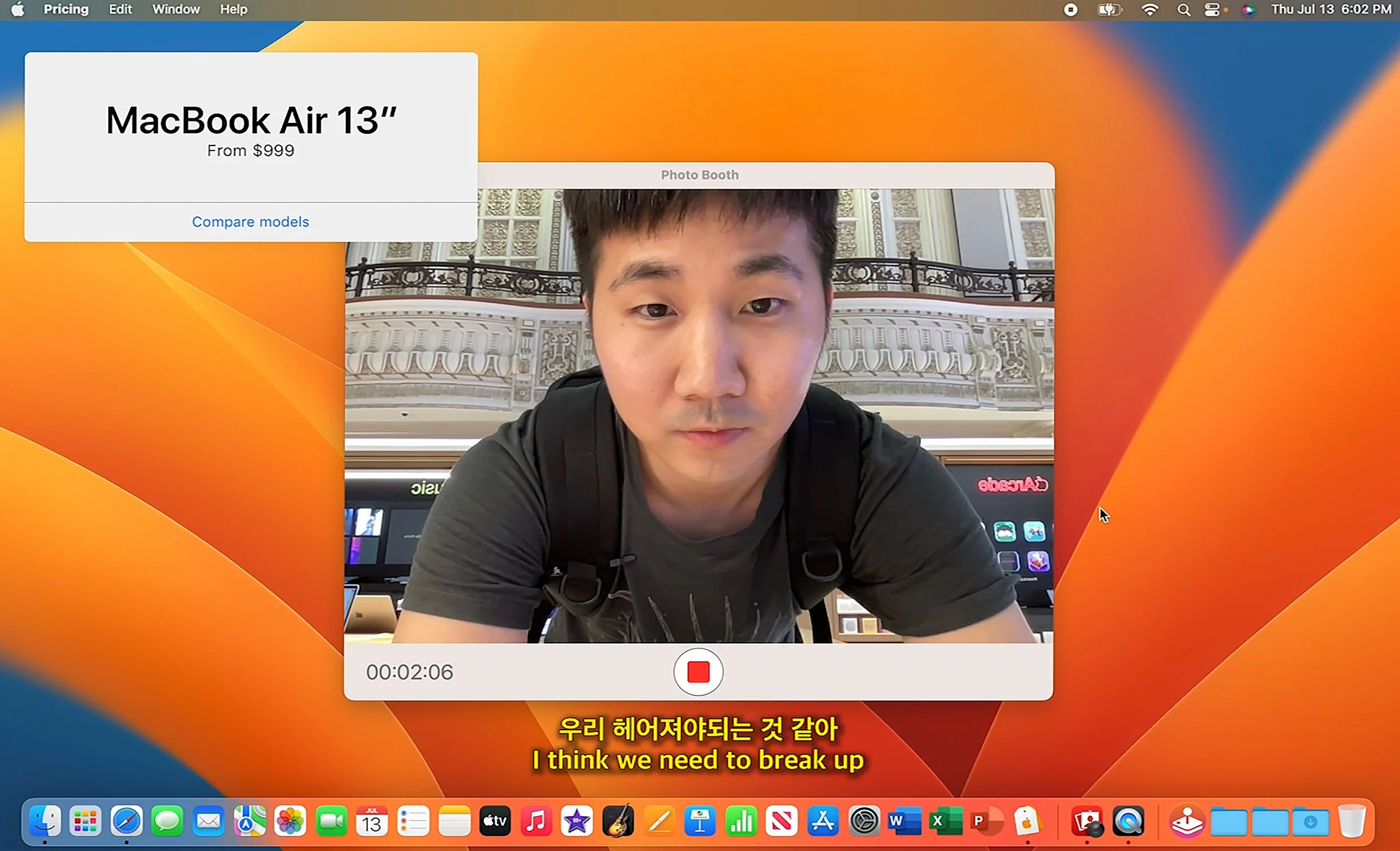1400x851 pixels.
Task: Open Keynote in the Dock
Action: click(x=700, y=821)
